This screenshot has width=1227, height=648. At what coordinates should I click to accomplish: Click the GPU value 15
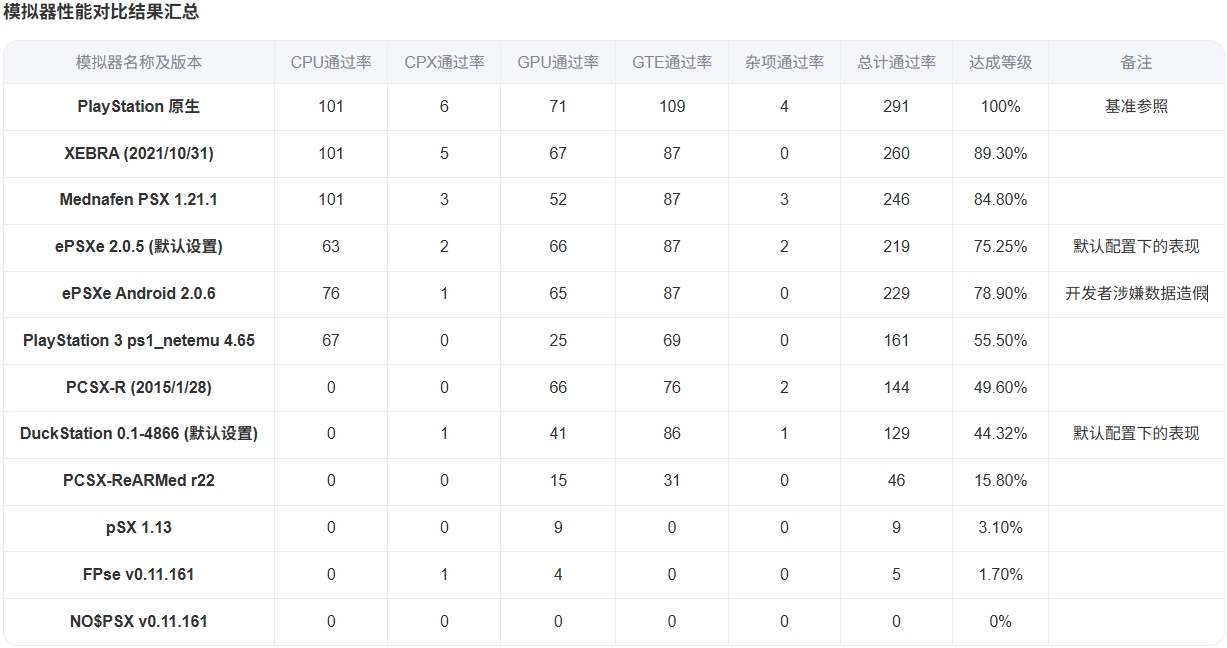click(558, 480)
